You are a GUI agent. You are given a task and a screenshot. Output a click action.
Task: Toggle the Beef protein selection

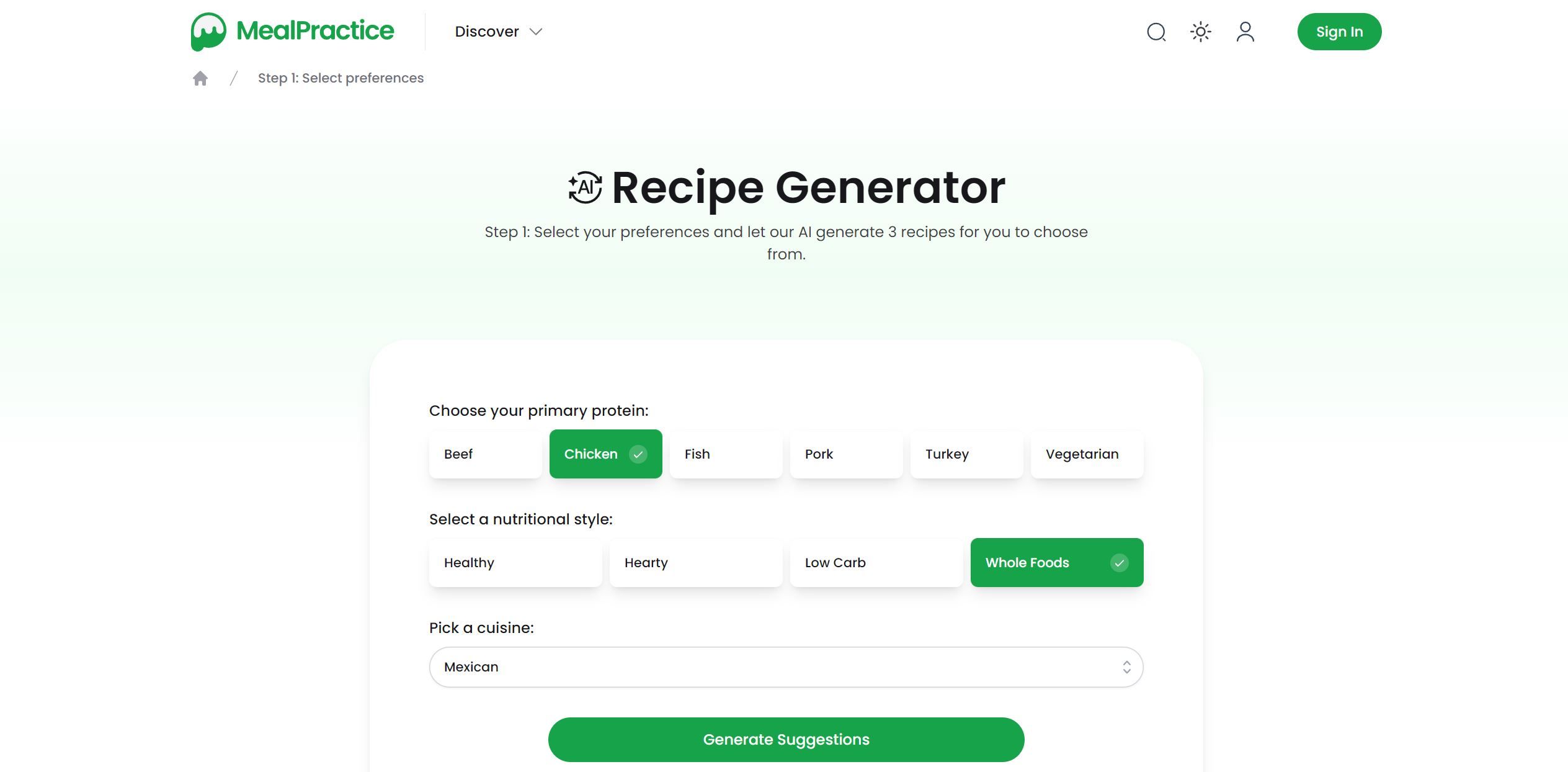(485, 454)
